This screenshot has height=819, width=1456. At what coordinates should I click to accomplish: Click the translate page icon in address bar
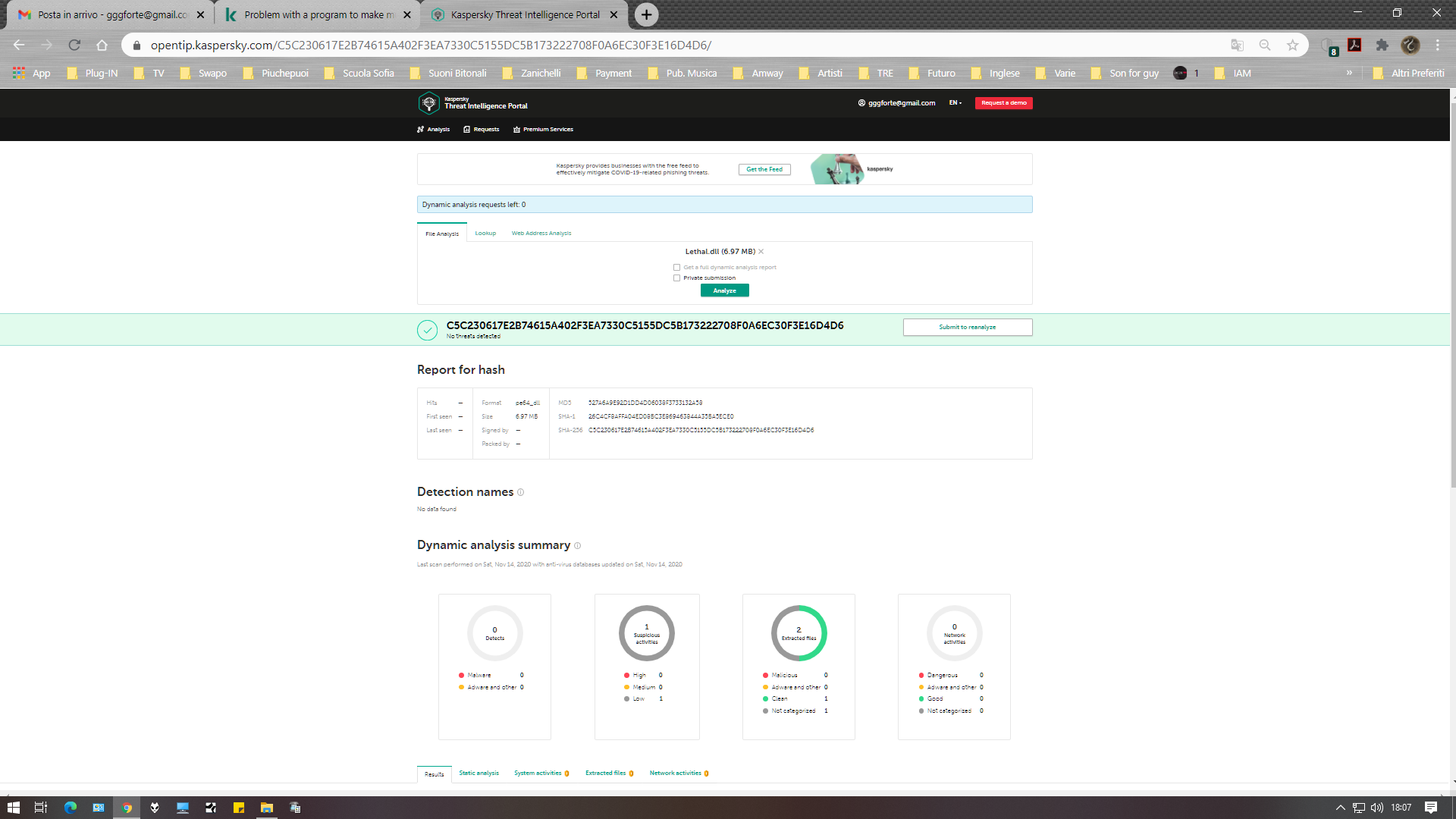pos(1237,45)
